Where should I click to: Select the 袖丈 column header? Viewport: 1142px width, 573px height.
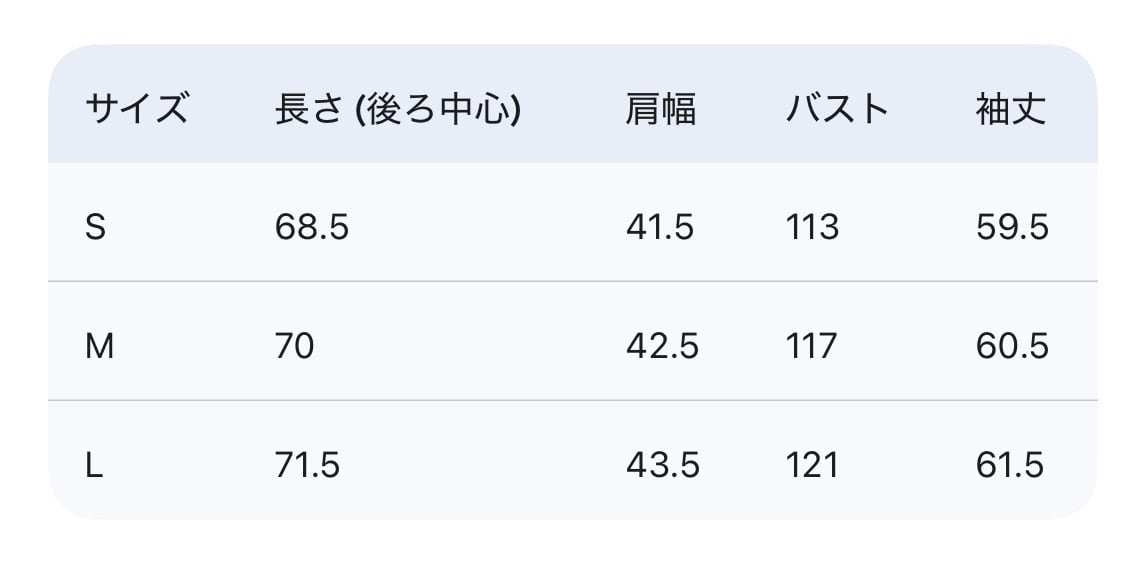(1011, 108)
